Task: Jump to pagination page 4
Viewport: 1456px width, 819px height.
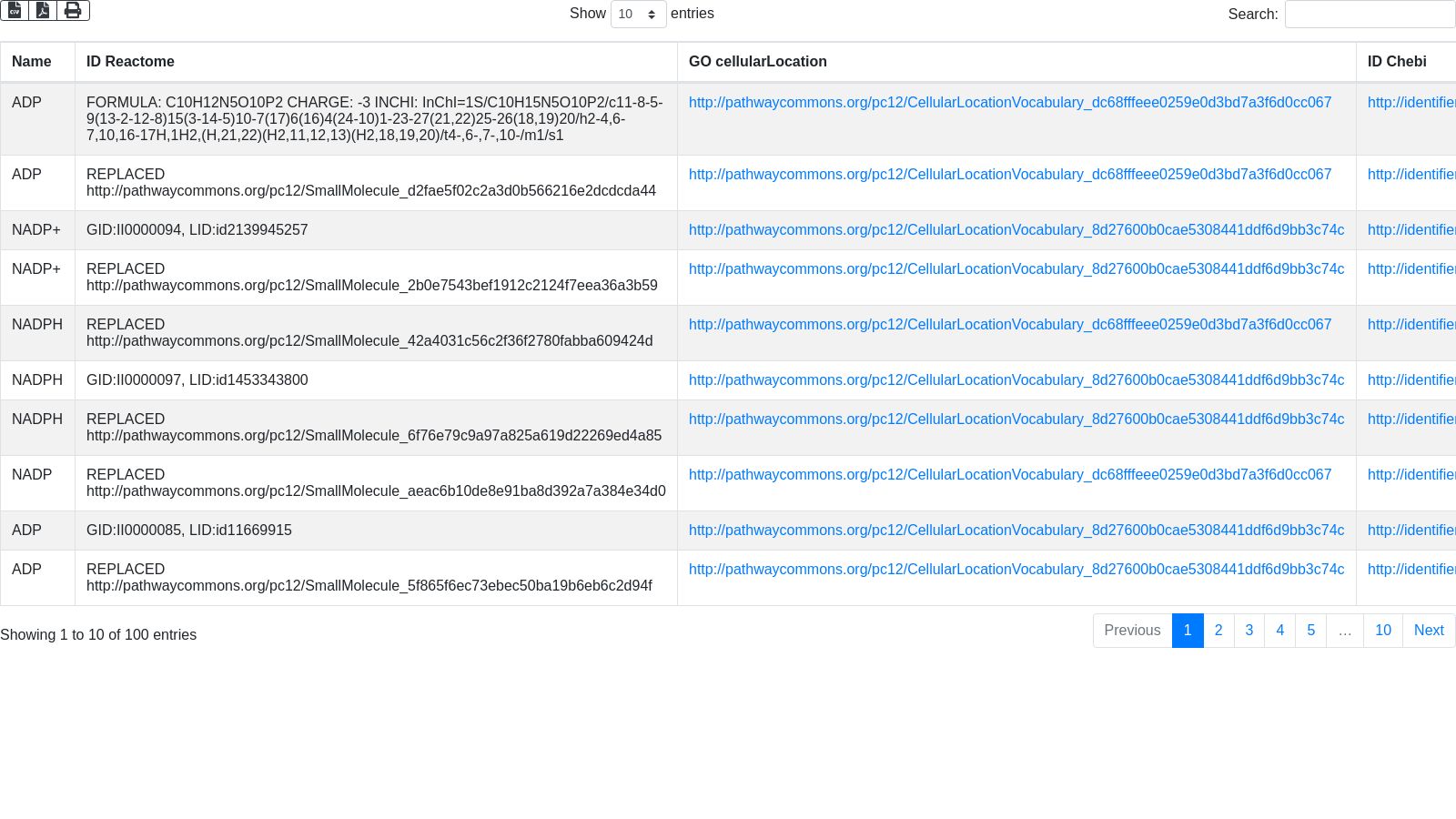Action: click(1280, 631)
